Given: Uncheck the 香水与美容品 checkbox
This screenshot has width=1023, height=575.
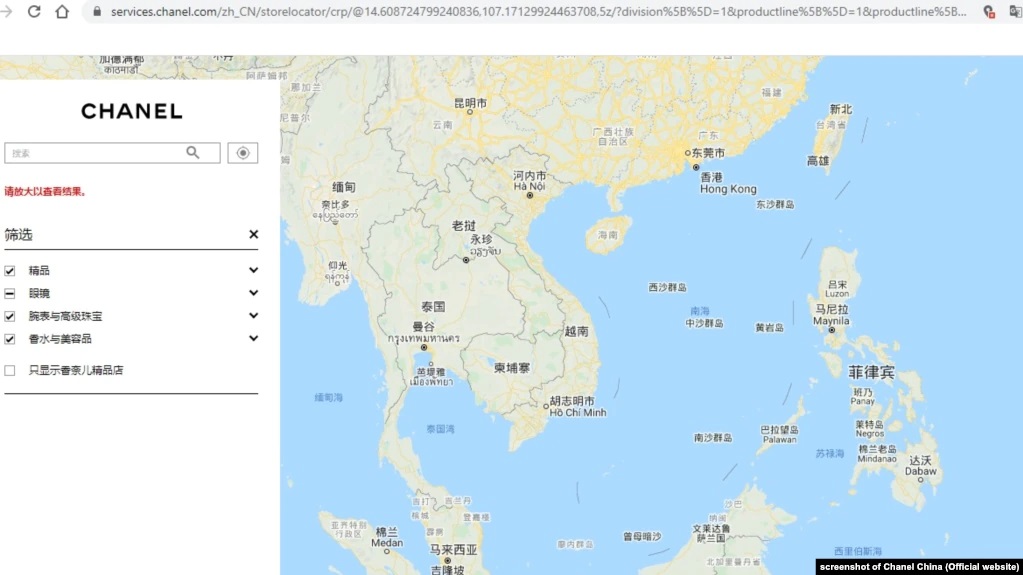Looking at the screenshot, I should click(10, 339).
